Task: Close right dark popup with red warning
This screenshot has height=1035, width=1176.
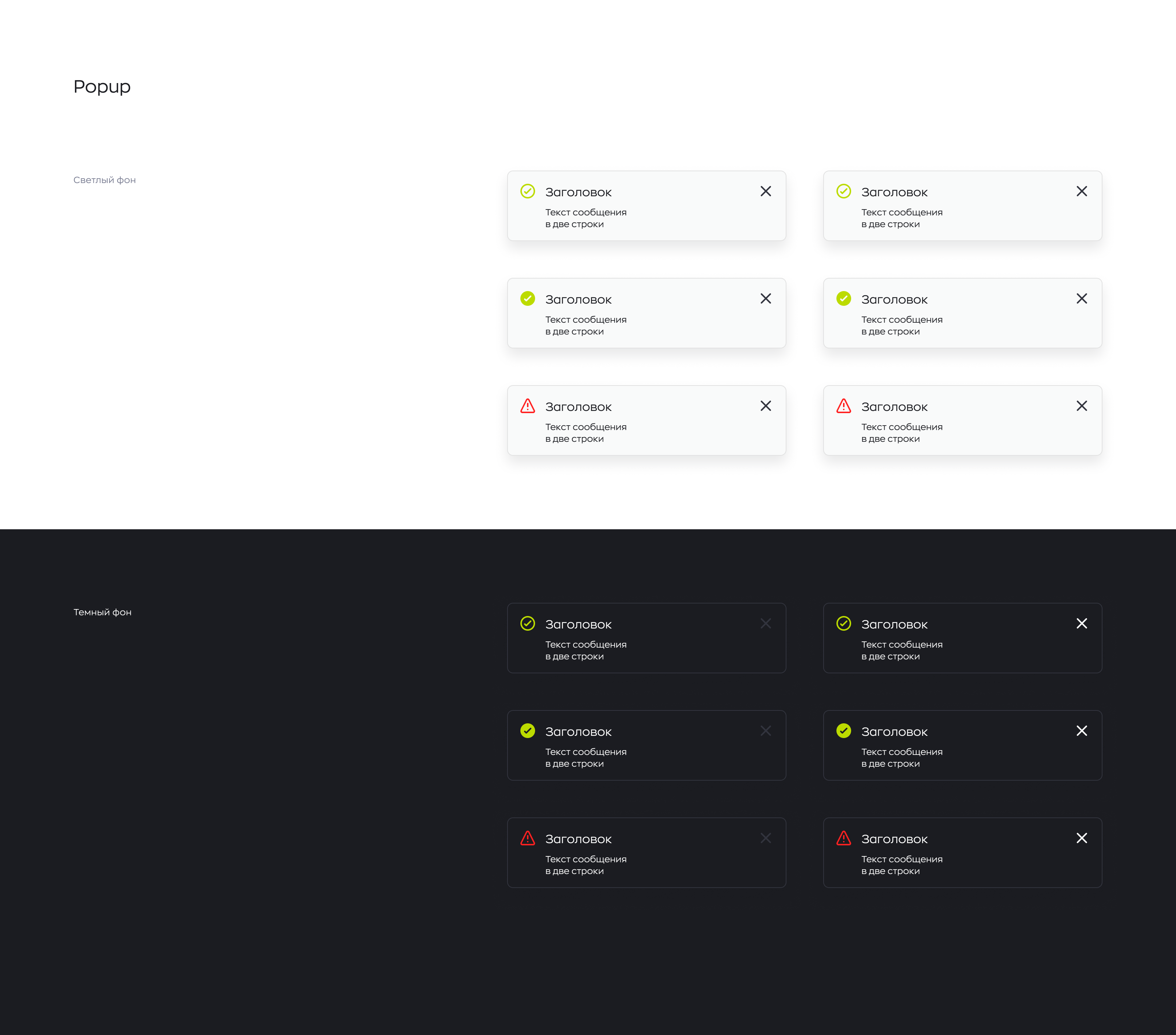Action: (1081, 838)
